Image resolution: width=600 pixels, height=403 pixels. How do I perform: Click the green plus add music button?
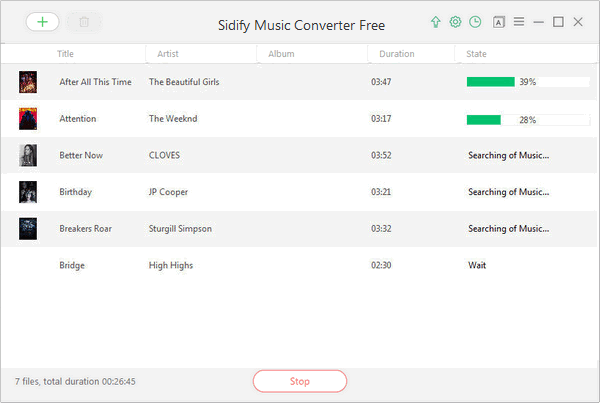tap(42, 22)
